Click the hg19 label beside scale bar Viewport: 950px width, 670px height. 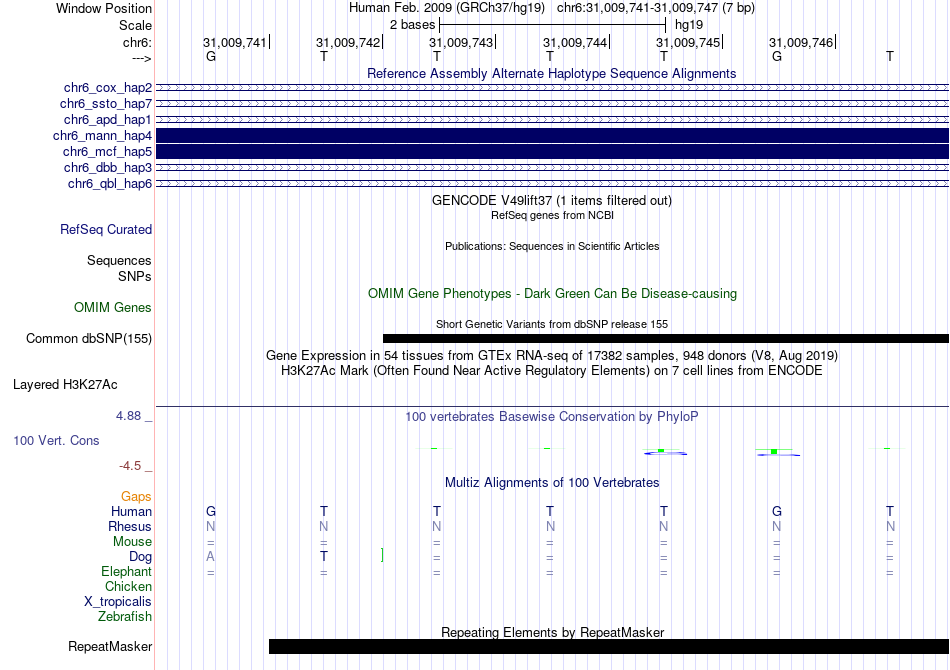pyautogui.click(x=689, y=25)
